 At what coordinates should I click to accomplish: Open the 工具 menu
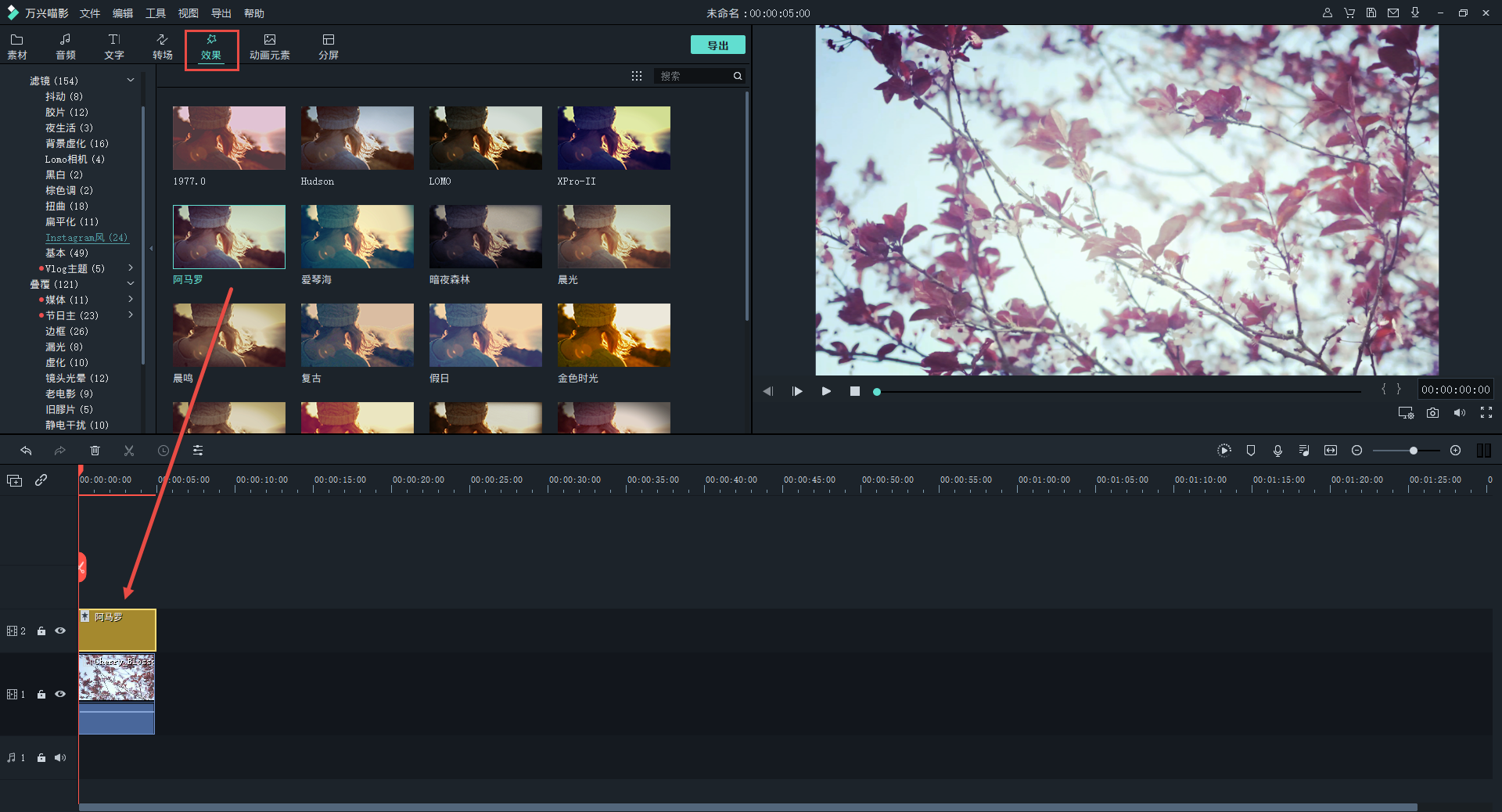point(156,13)
